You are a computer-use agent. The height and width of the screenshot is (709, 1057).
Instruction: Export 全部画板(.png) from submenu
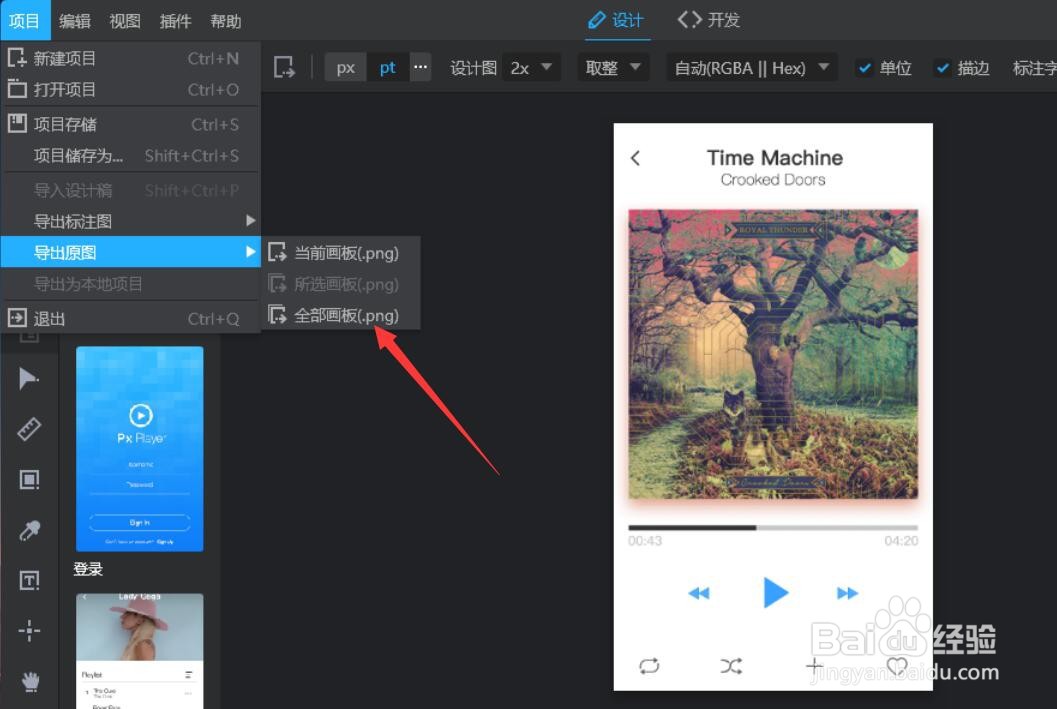(341, 315)
